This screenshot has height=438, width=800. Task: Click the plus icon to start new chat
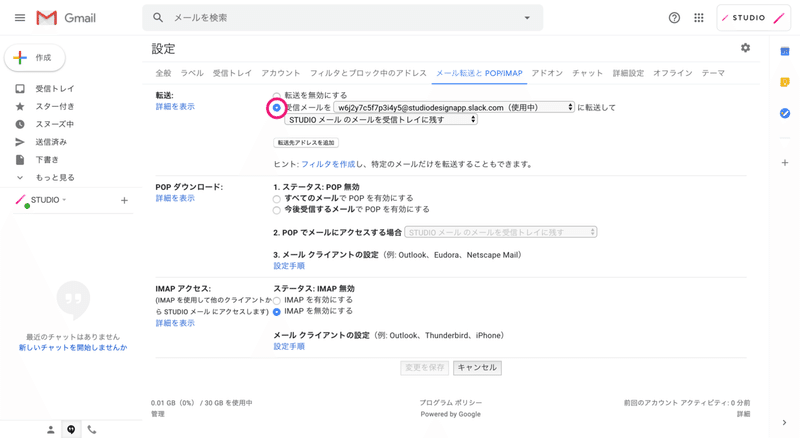(x=124, y=201)
